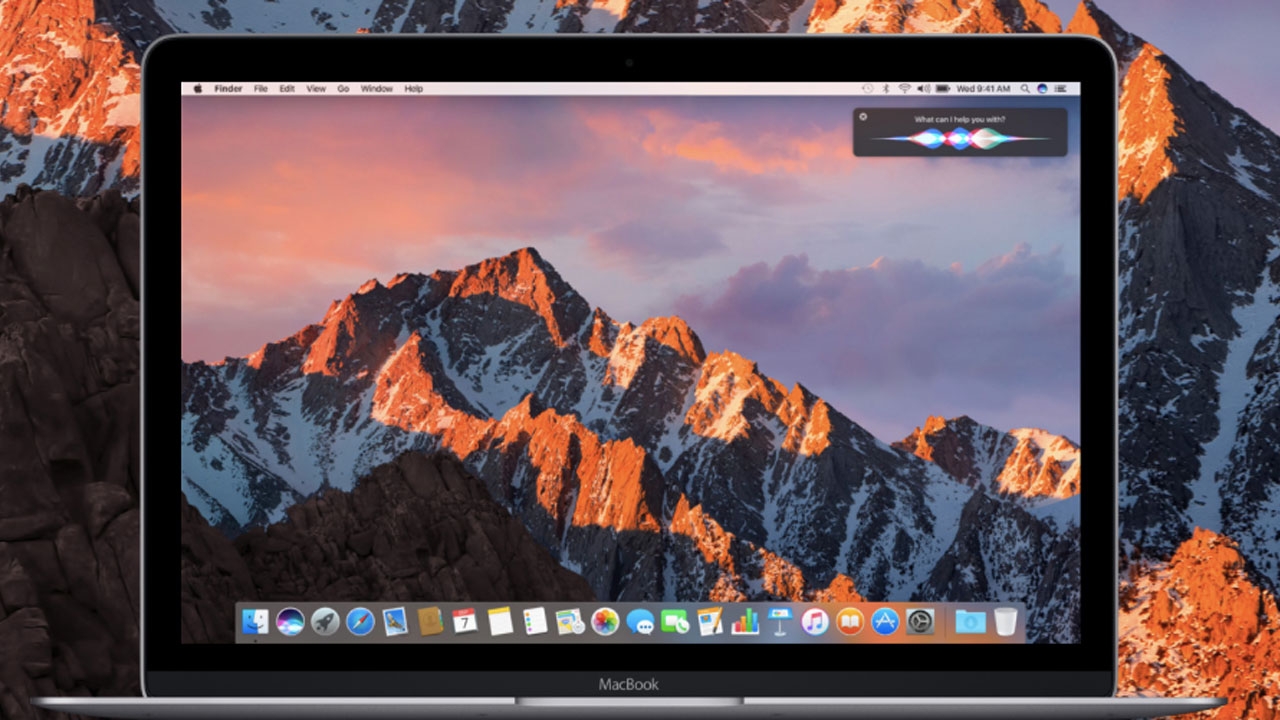Launch Safari compass icon in dock

360,621
